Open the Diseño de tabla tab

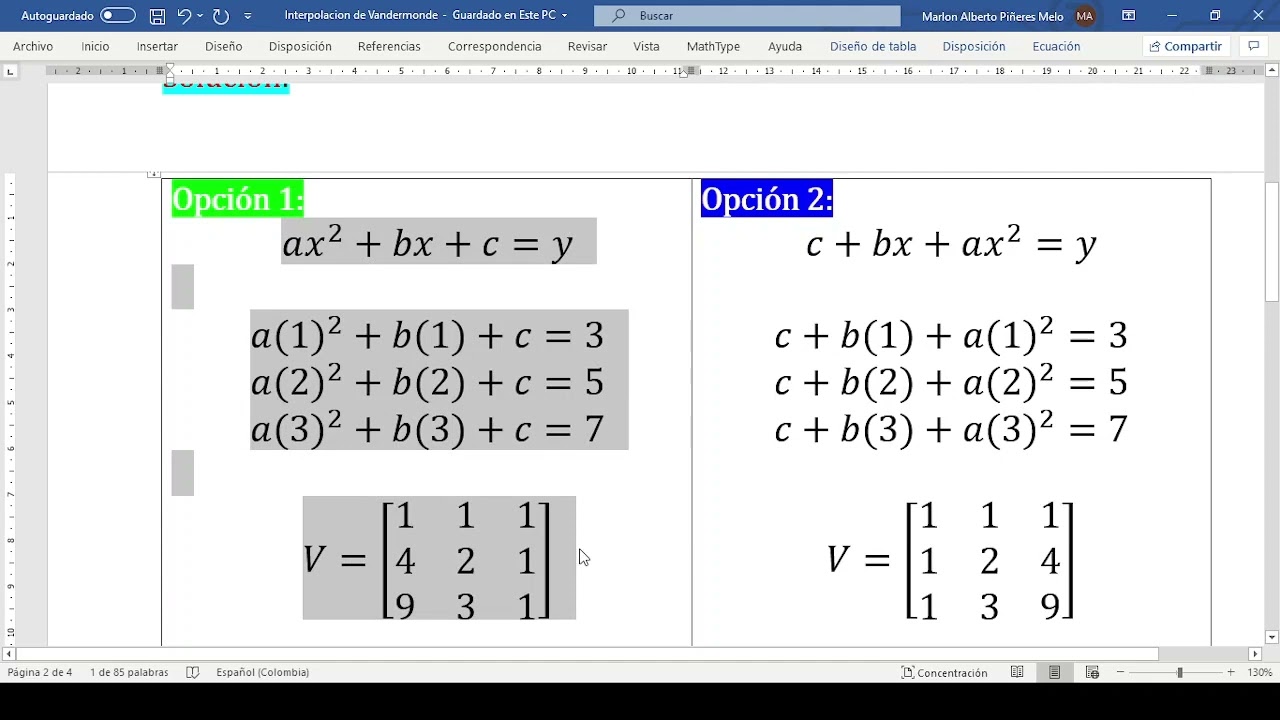[873, 46]
